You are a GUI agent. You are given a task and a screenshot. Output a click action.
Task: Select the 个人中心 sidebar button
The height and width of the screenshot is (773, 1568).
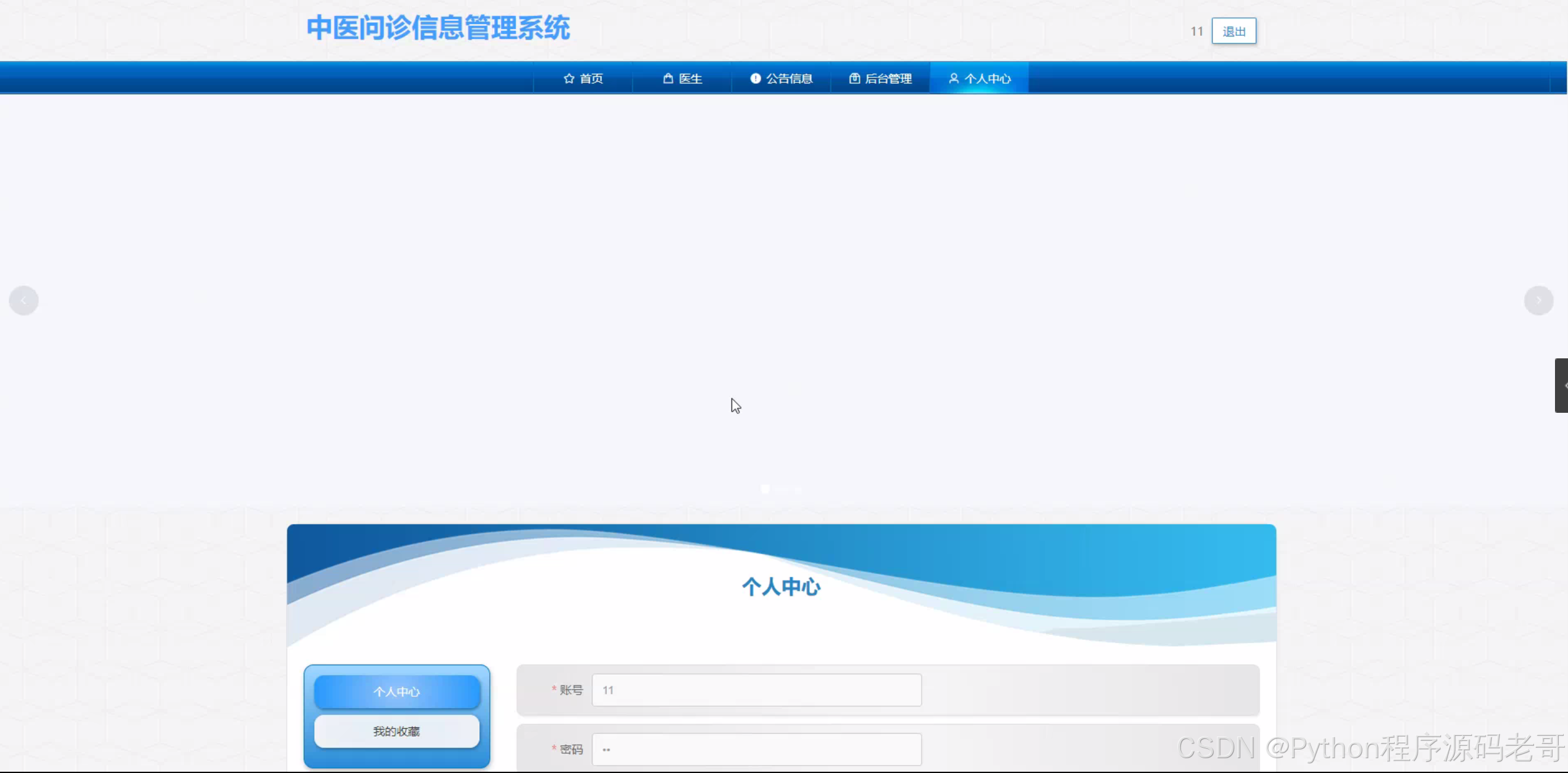click(396, 692)
